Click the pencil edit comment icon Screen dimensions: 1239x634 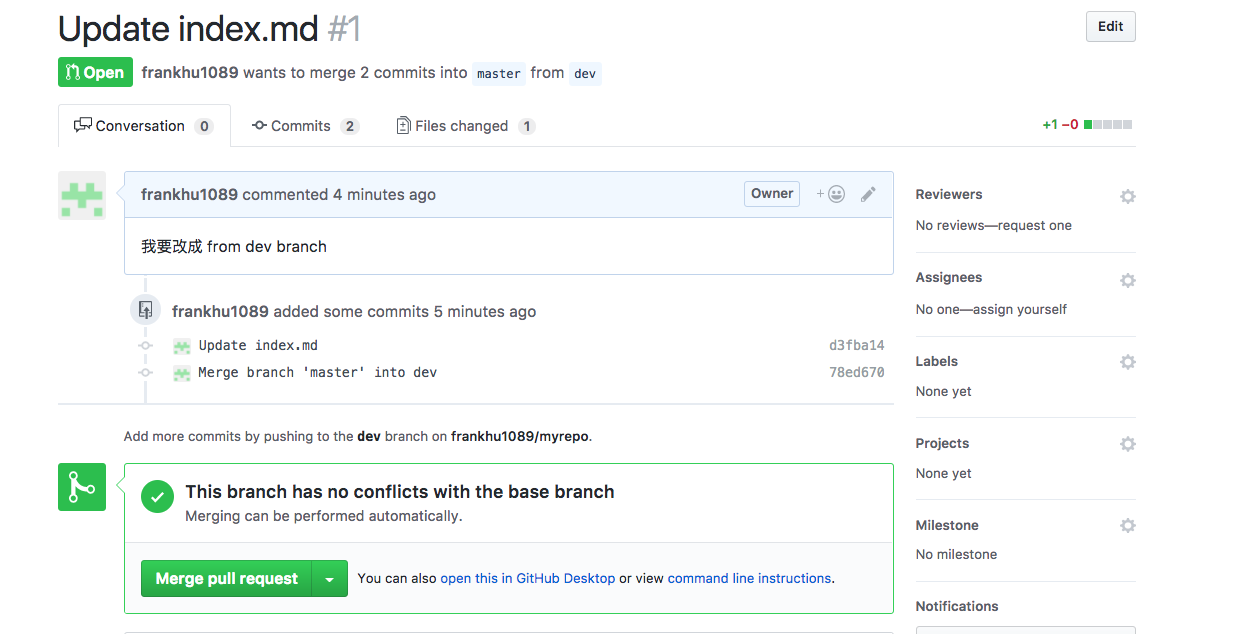point(868,194)
